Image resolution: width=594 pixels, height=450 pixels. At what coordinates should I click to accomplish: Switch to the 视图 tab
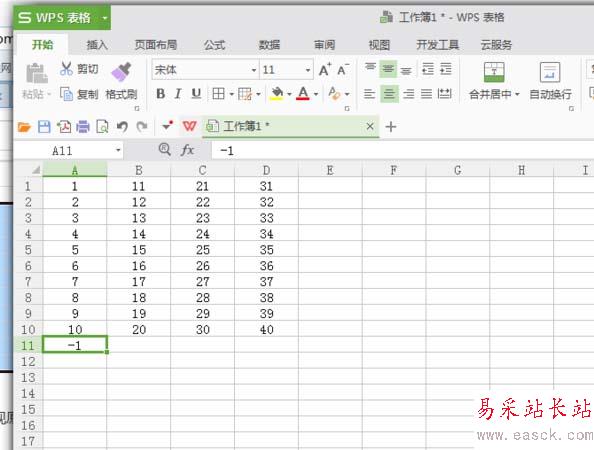[x=379, y=45]
